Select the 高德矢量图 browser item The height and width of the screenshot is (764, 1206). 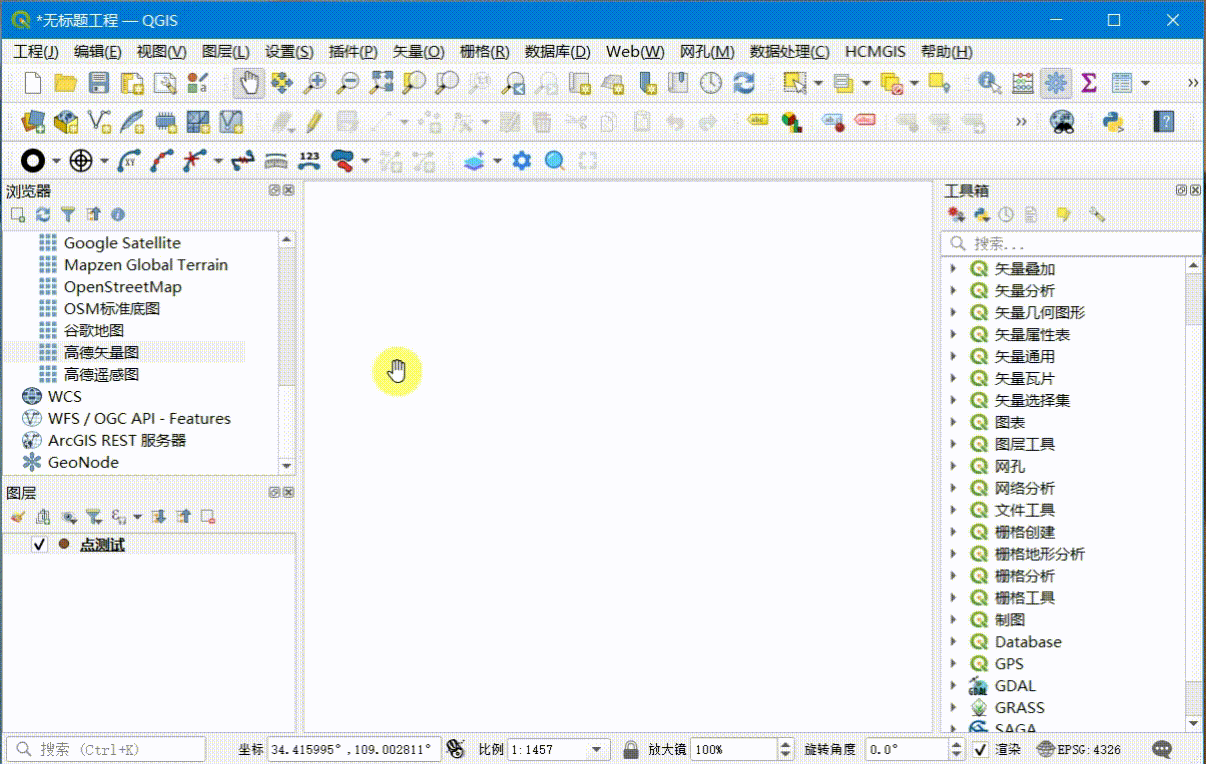pos(101,352)
